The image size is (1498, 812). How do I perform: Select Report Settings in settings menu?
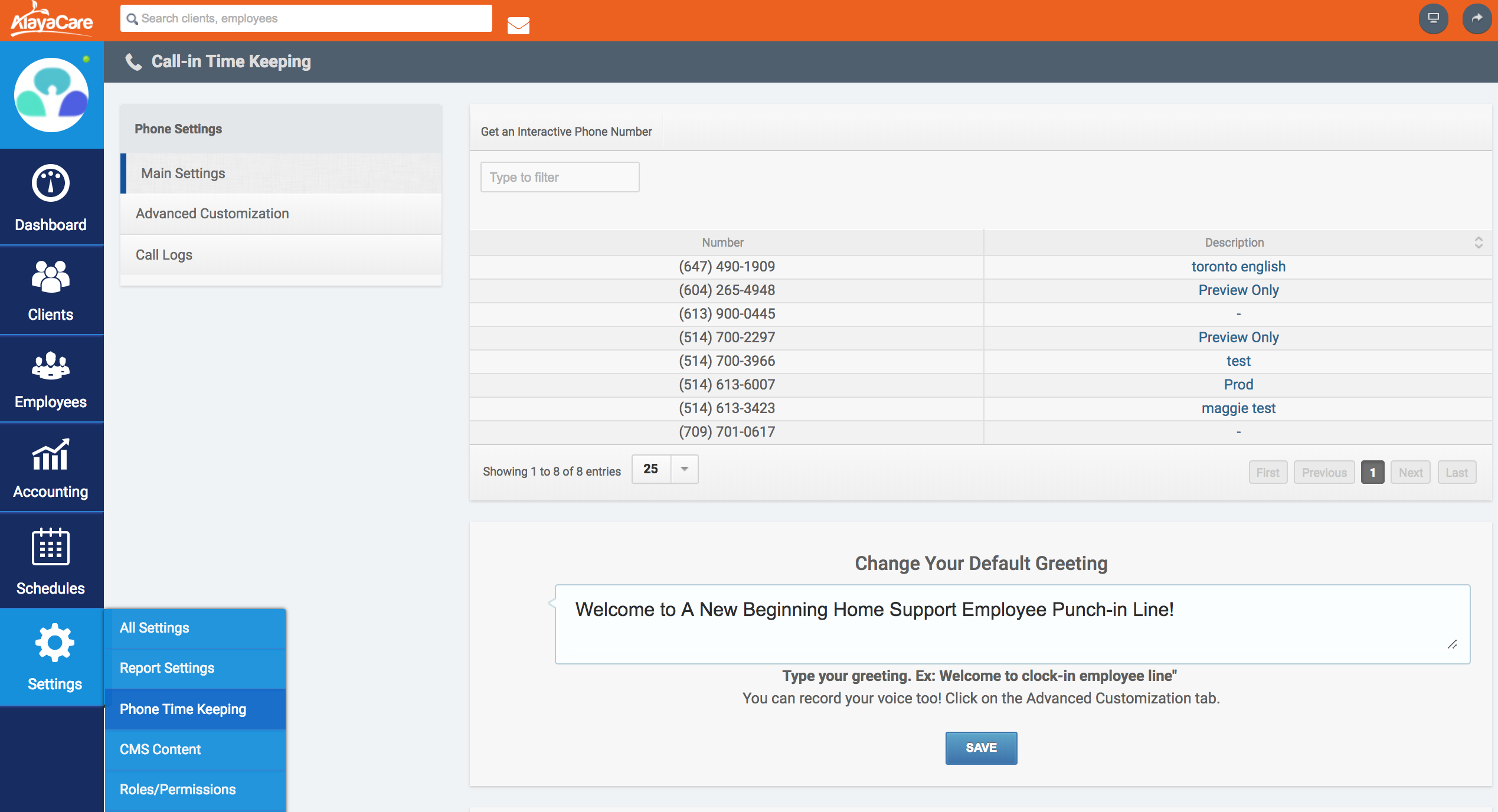(x=167, y=668)
